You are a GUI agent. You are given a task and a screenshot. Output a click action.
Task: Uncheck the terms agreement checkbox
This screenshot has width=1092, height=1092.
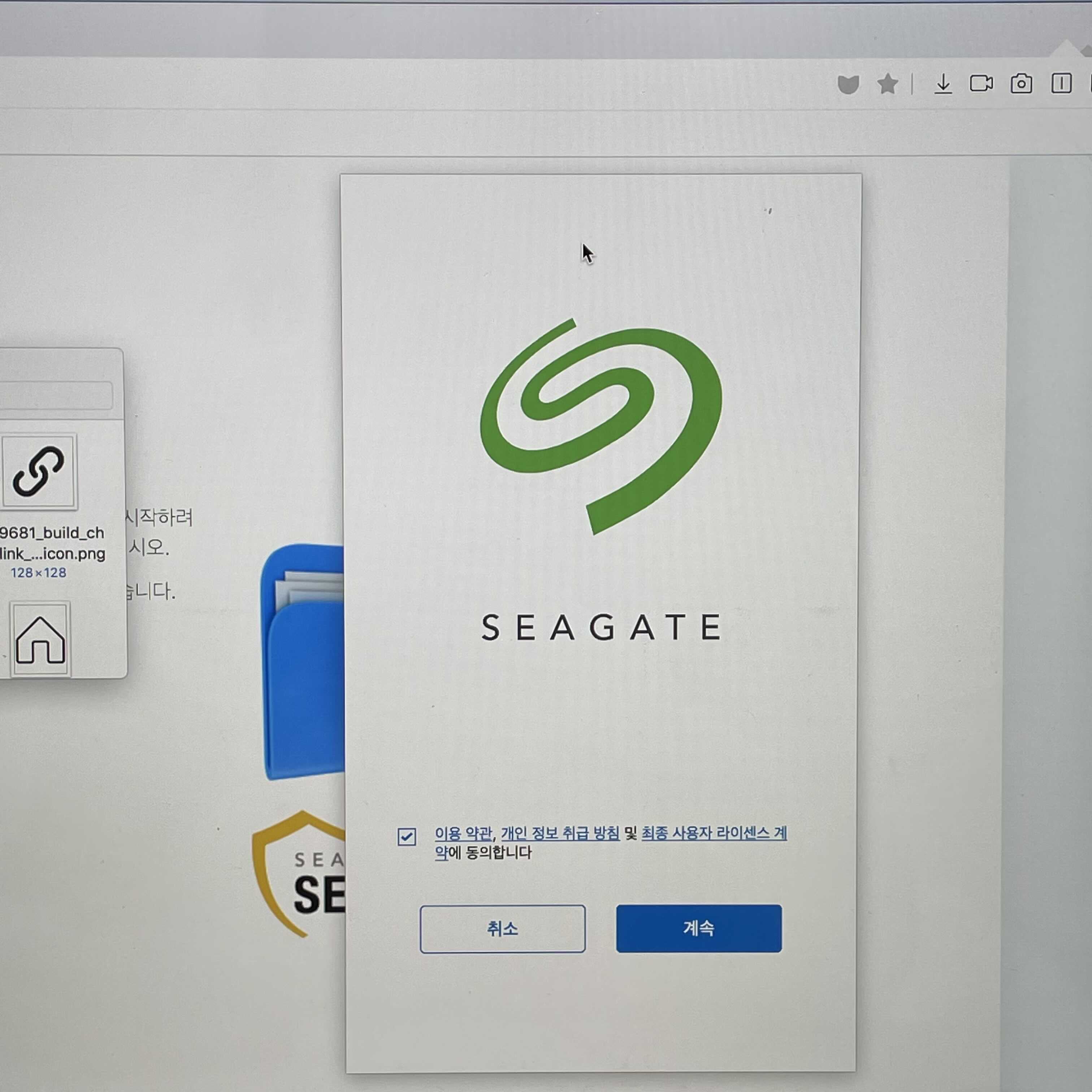click(x=406, y=837)
